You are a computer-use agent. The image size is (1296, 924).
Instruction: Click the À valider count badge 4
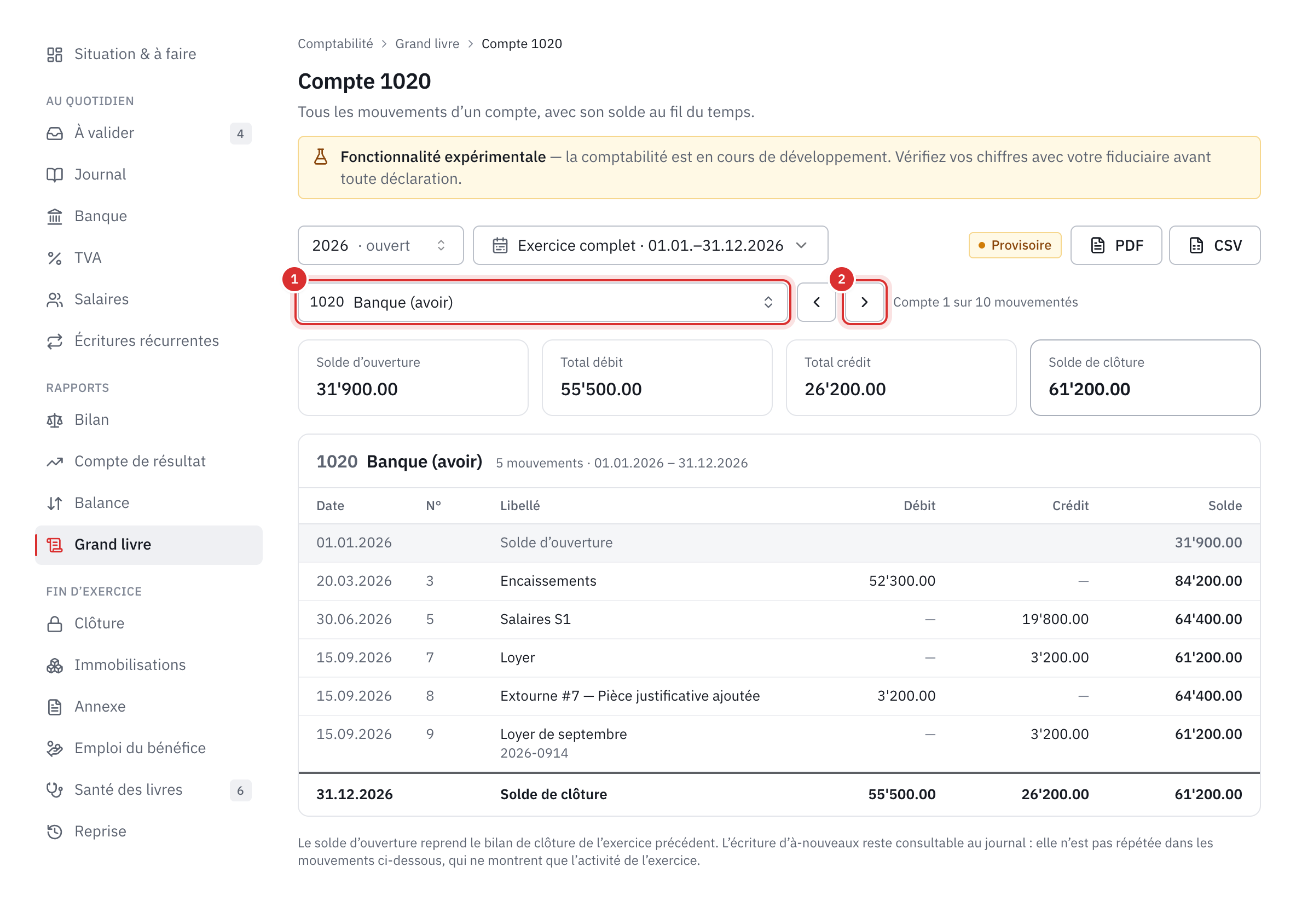[x=241, y=134]
